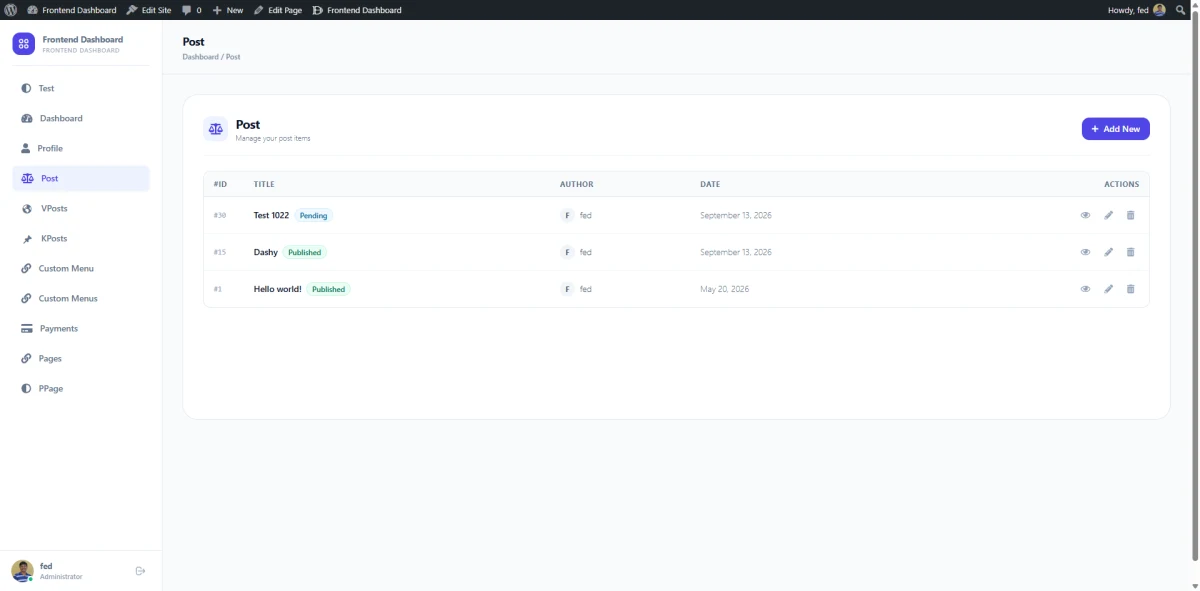Click Published badge on Hello world! row
Image resolution: width=1200 pixels, height=591 pixels.
coord(328,289)
